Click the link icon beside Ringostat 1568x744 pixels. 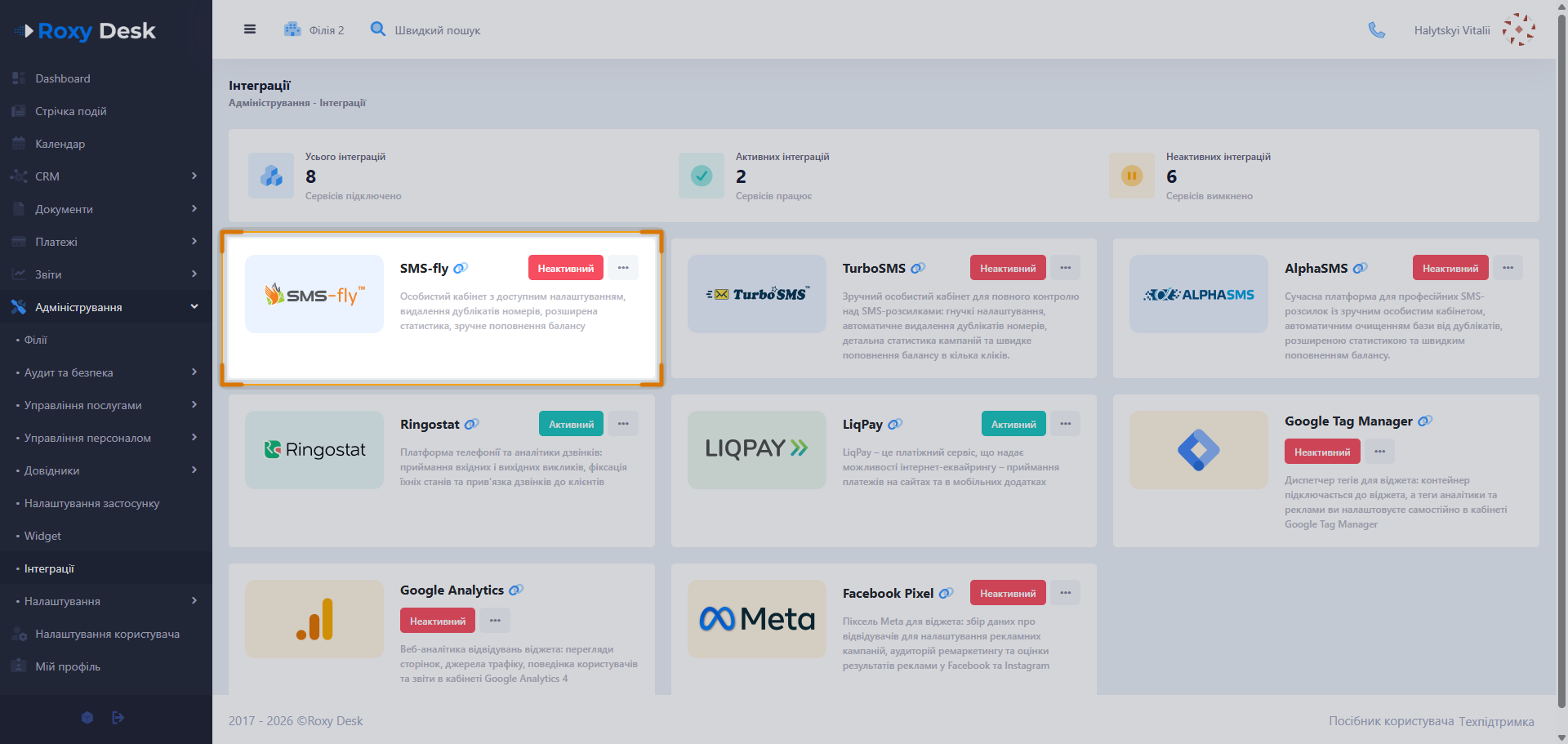(472, 424)
